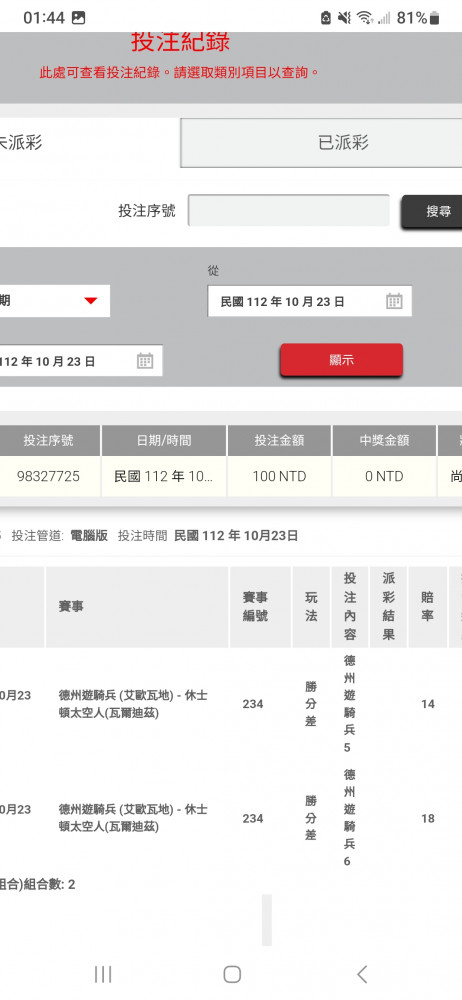Tap the Android home button
462x1000 pixels.
point(232,974)
